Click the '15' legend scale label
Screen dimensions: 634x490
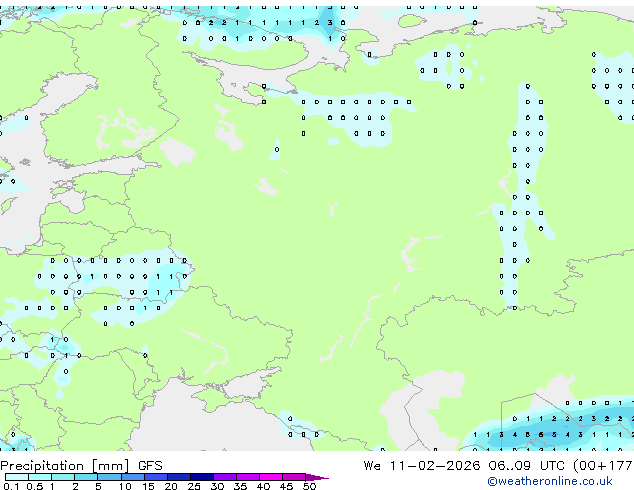pos(148,486)
